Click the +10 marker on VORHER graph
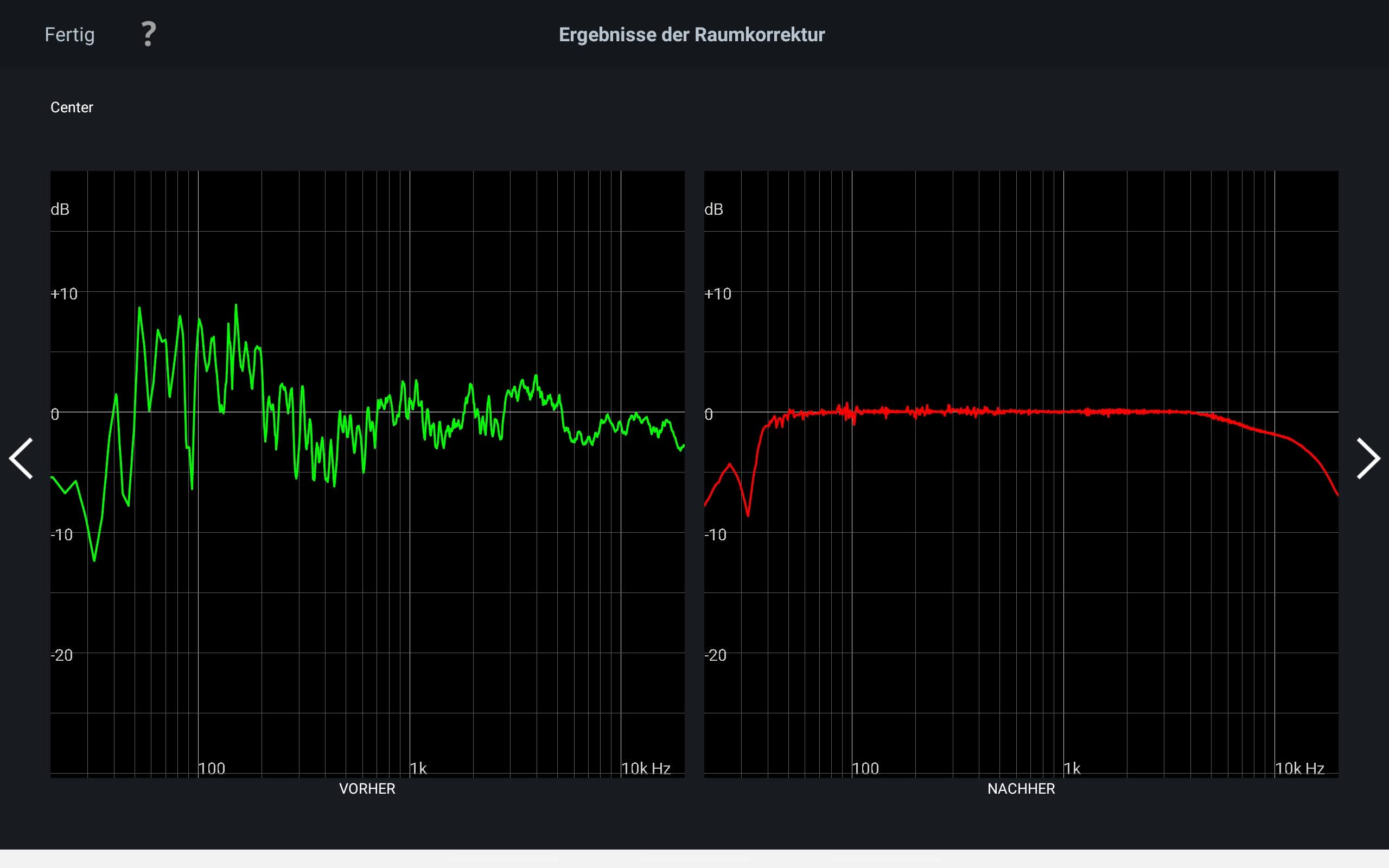The width and height of the screenshot is (1389, 868). point(63,294)
